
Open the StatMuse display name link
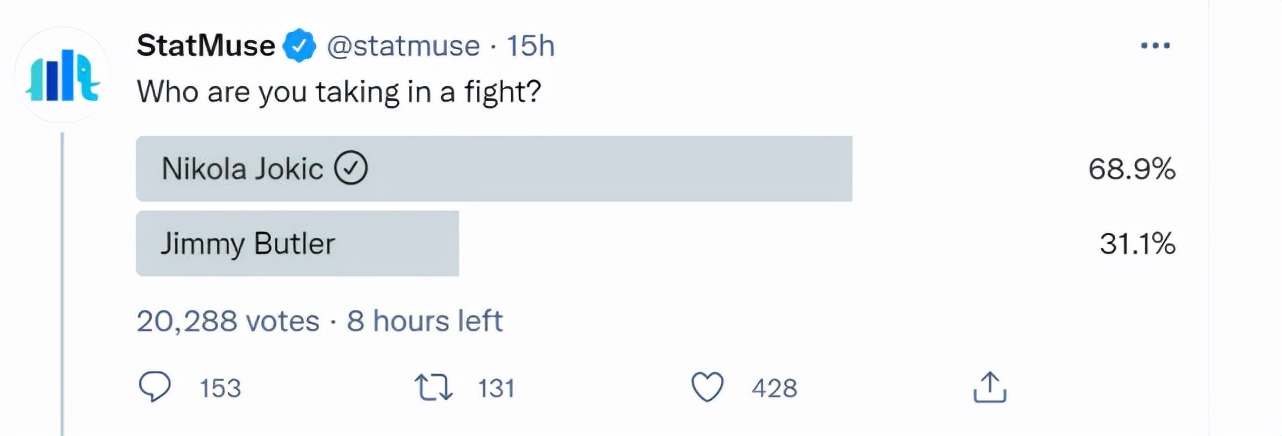(x=206, y=45)
